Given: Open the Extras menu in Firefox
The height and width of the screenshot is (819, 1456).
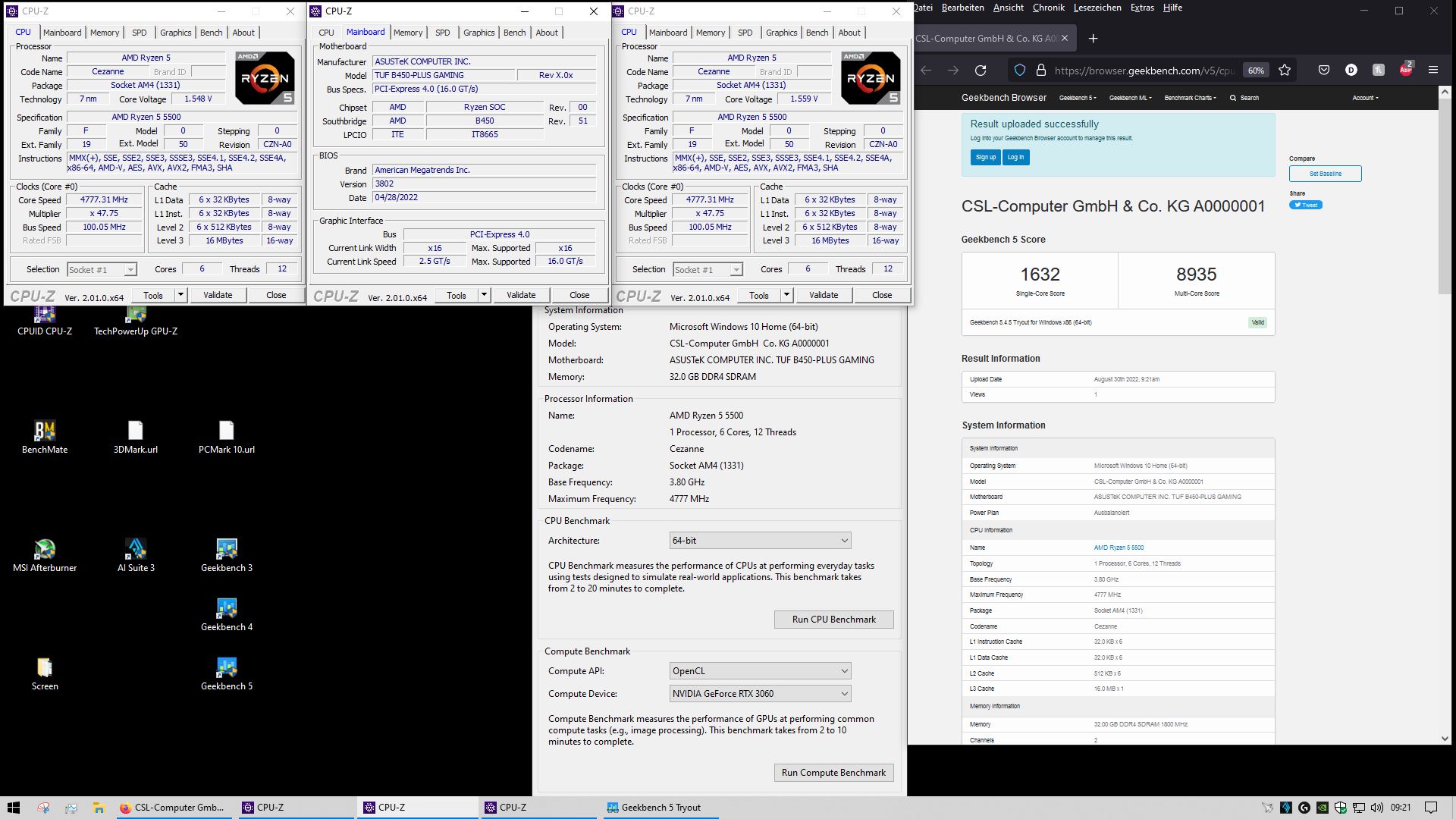Looking at the screenshot, I should [x=1142, y=8].
